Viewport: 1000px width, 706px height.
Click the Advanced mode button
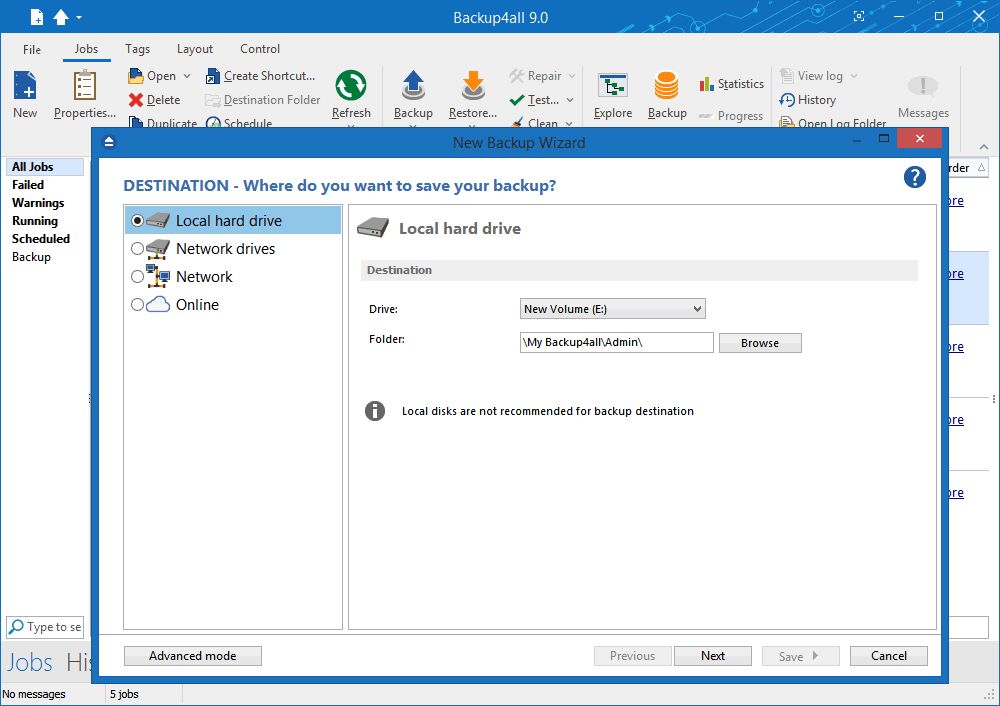coord(193,656)
